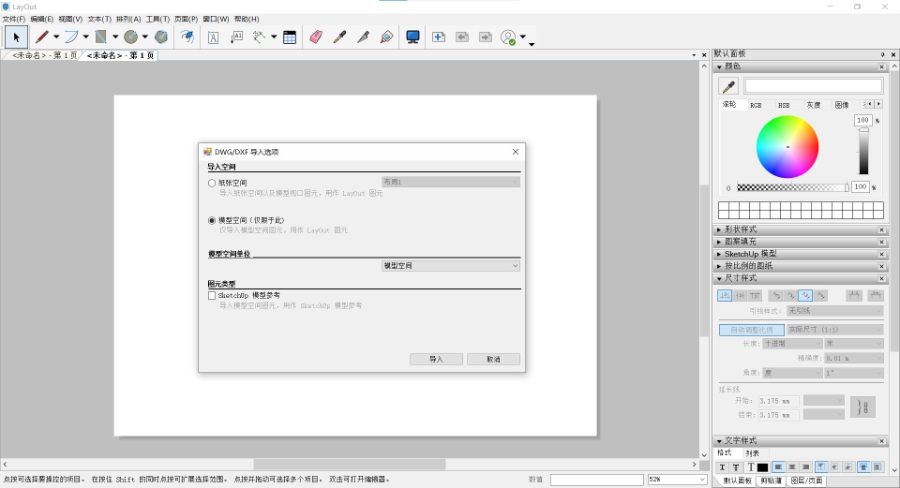The width and height of the screenshot is (900, 488).
Task: Click the user account icon in toolbar
Action: tap(509, 37)
